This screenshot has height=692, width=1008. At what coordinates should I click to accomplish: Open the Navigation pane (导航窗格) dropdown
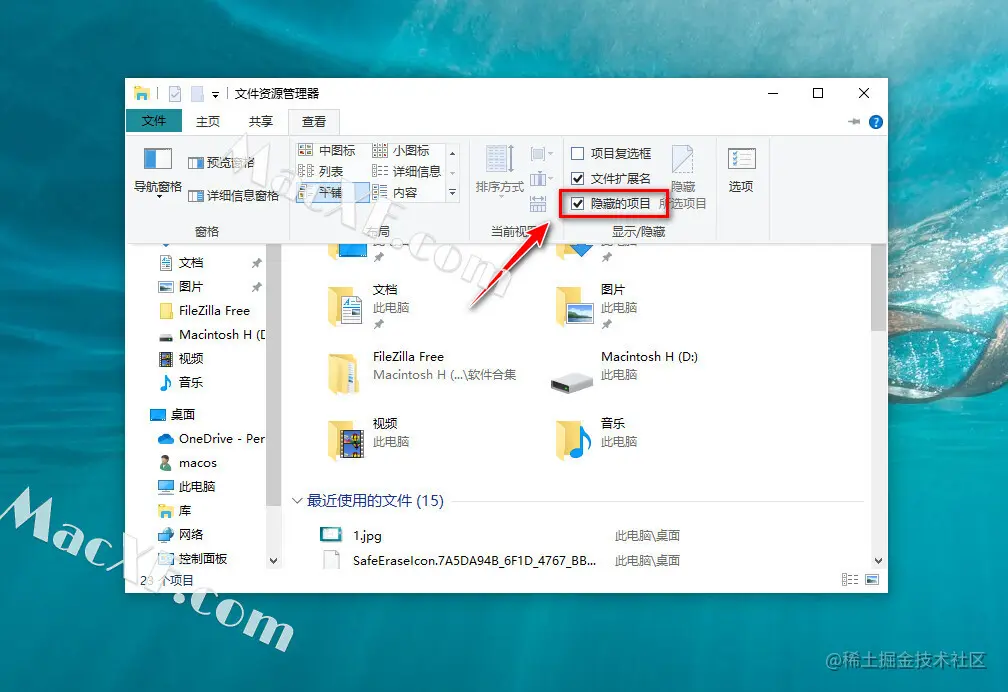coord(158,170)
